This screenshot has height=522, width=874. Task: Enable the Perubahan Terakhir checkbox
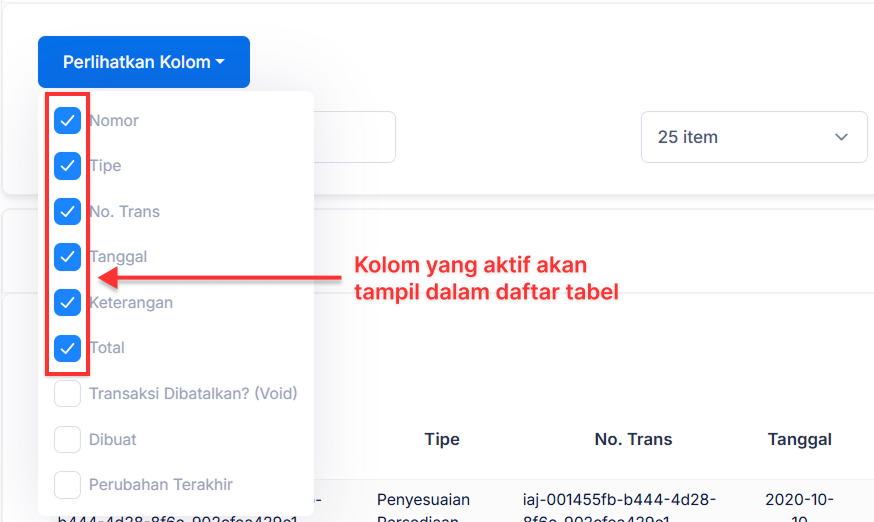[67, 485]
